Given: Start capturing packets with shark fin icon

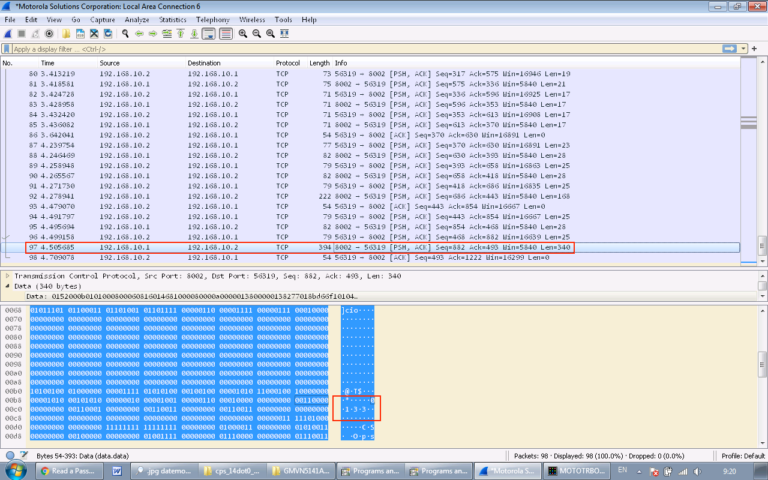Looking at the screenshot, I should pos(8,33).
